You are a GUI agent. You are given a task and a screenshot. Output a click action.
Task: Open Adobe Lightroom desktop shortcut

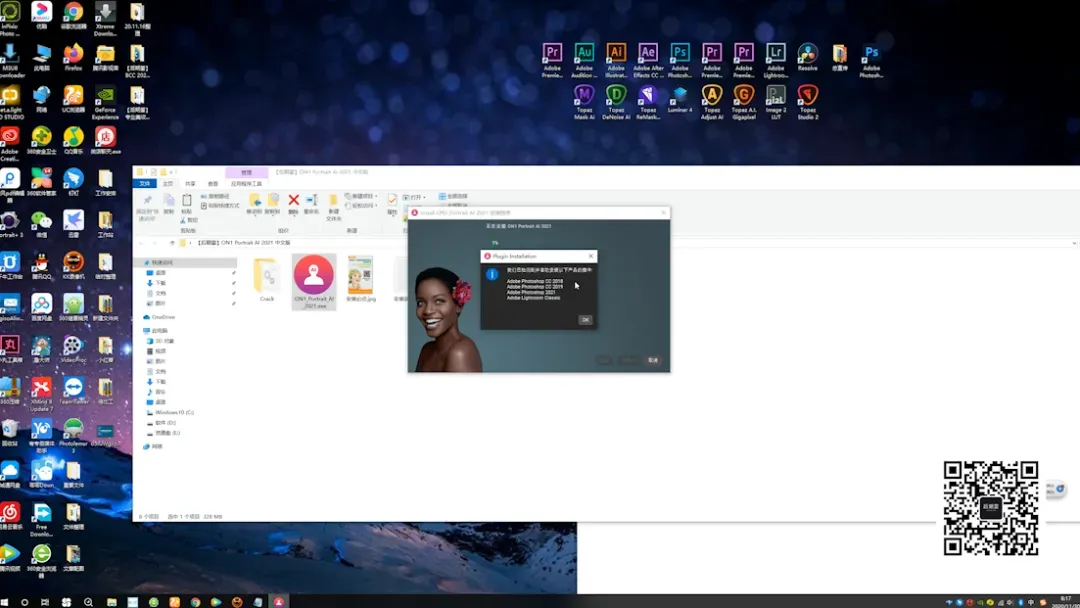click(x=776, y=61)
